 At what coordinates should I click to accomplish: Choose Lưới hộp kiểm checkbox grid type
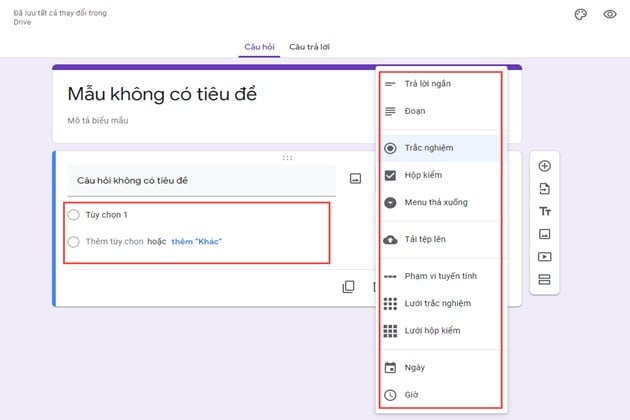point(441,331)
